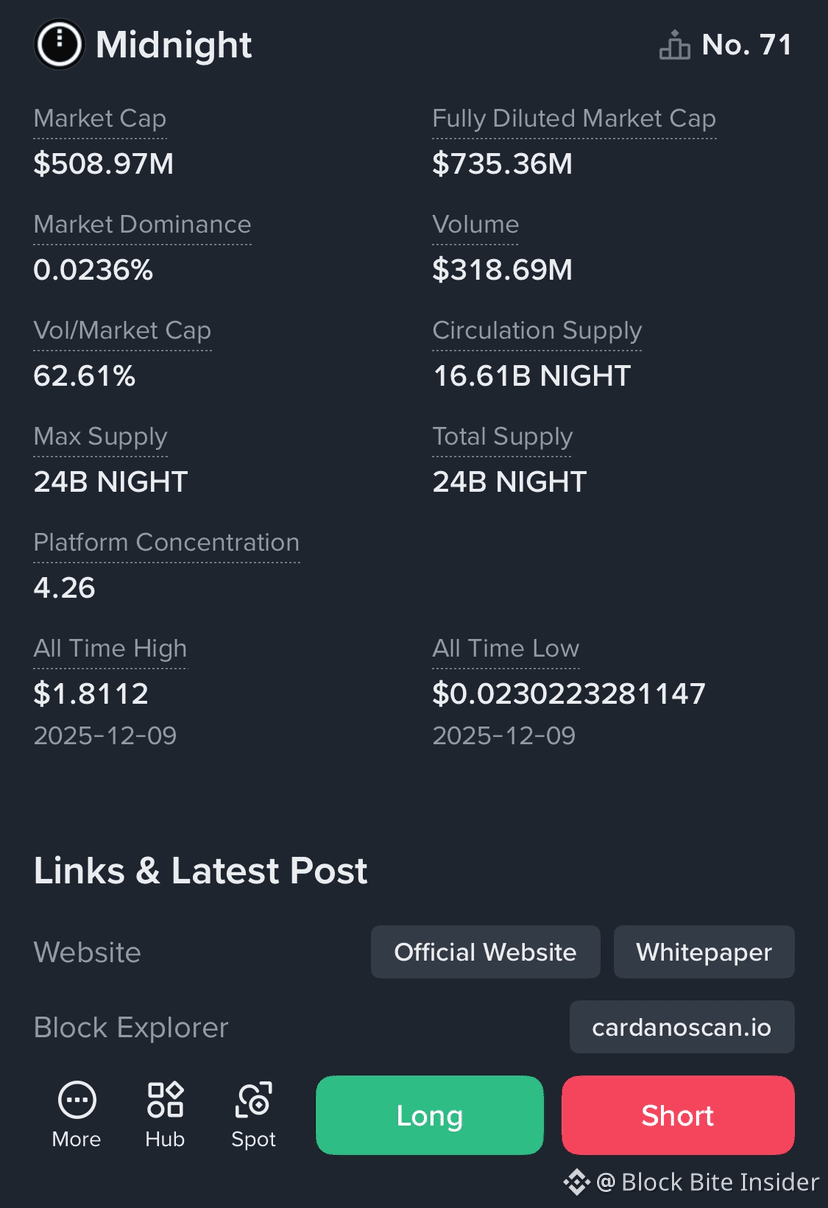Open the More options icon
This screenshot has height=1208, width=828.
tap(77, 1101)
